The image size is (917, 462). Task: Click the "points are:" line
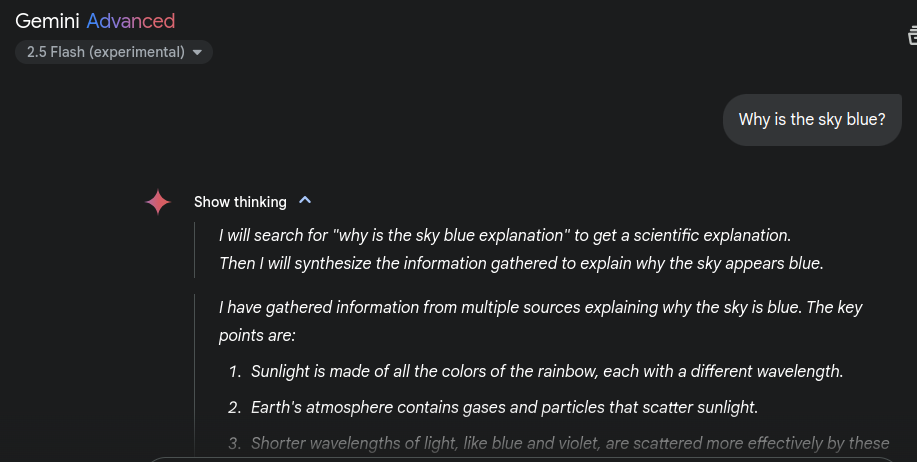(x=257, y=335)
